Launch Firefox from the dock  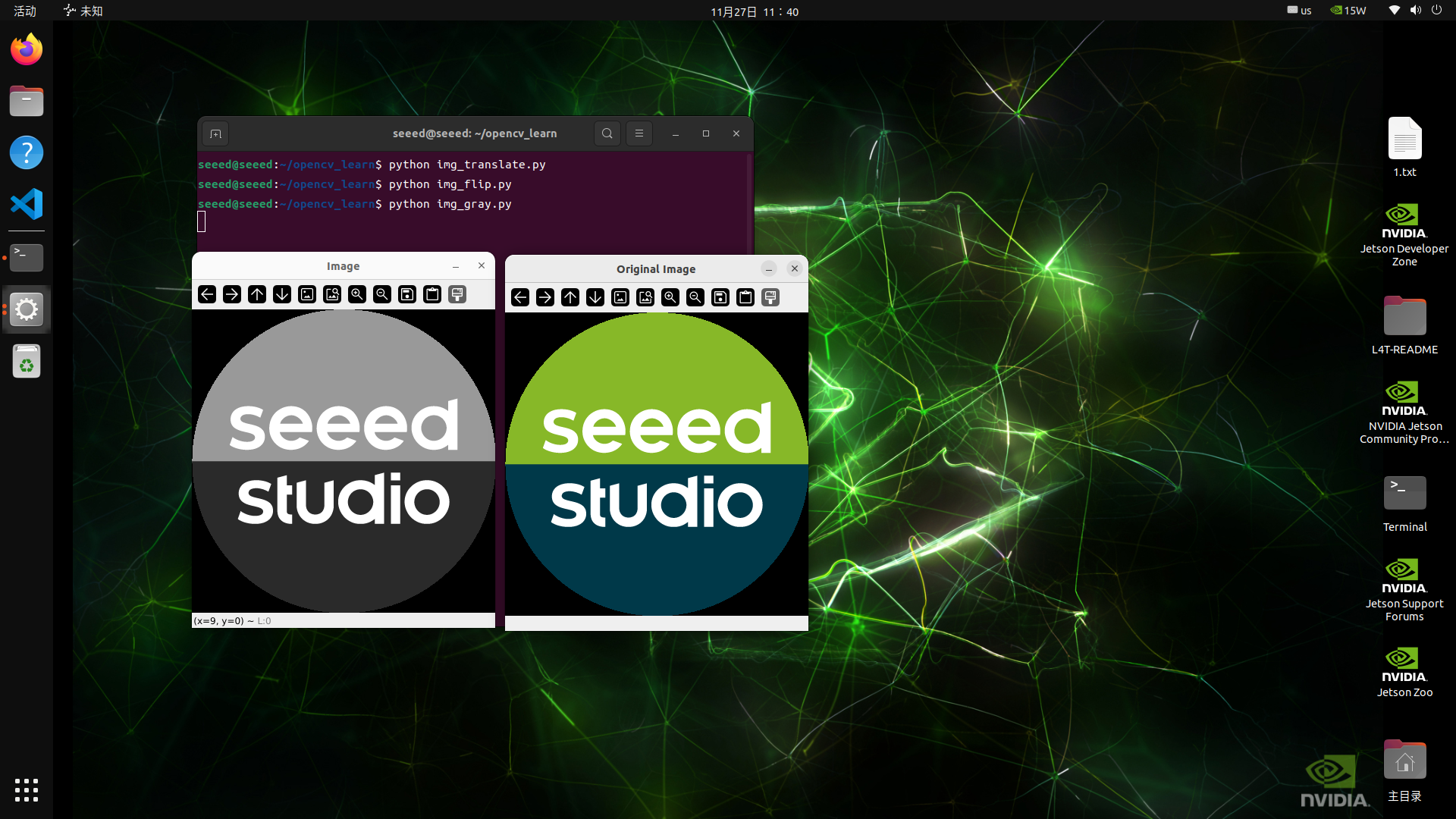[x=27, y=49]
